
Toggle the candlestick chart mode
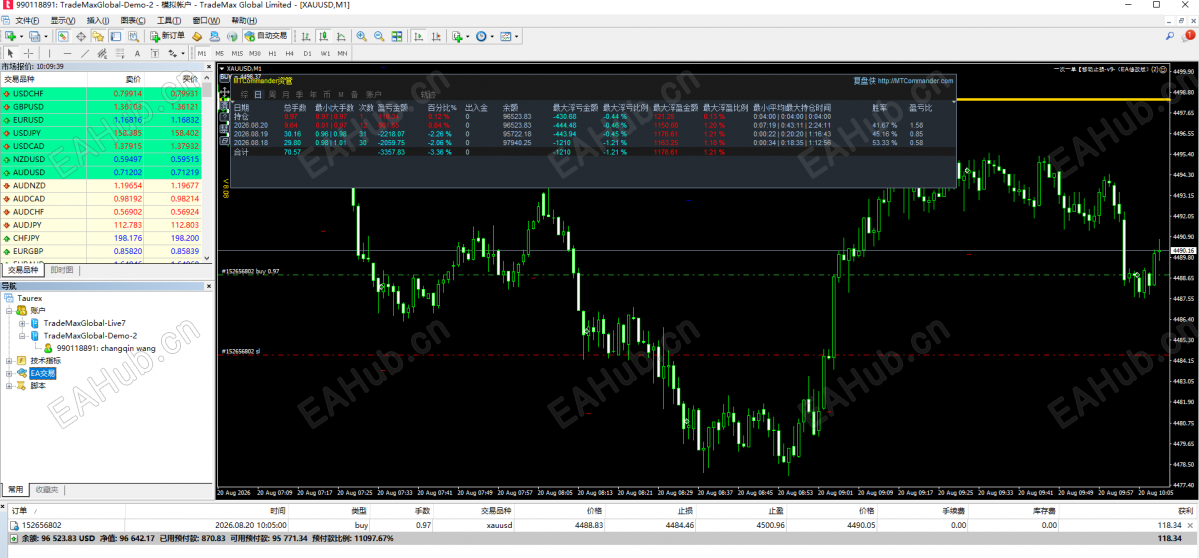[324, 36]
